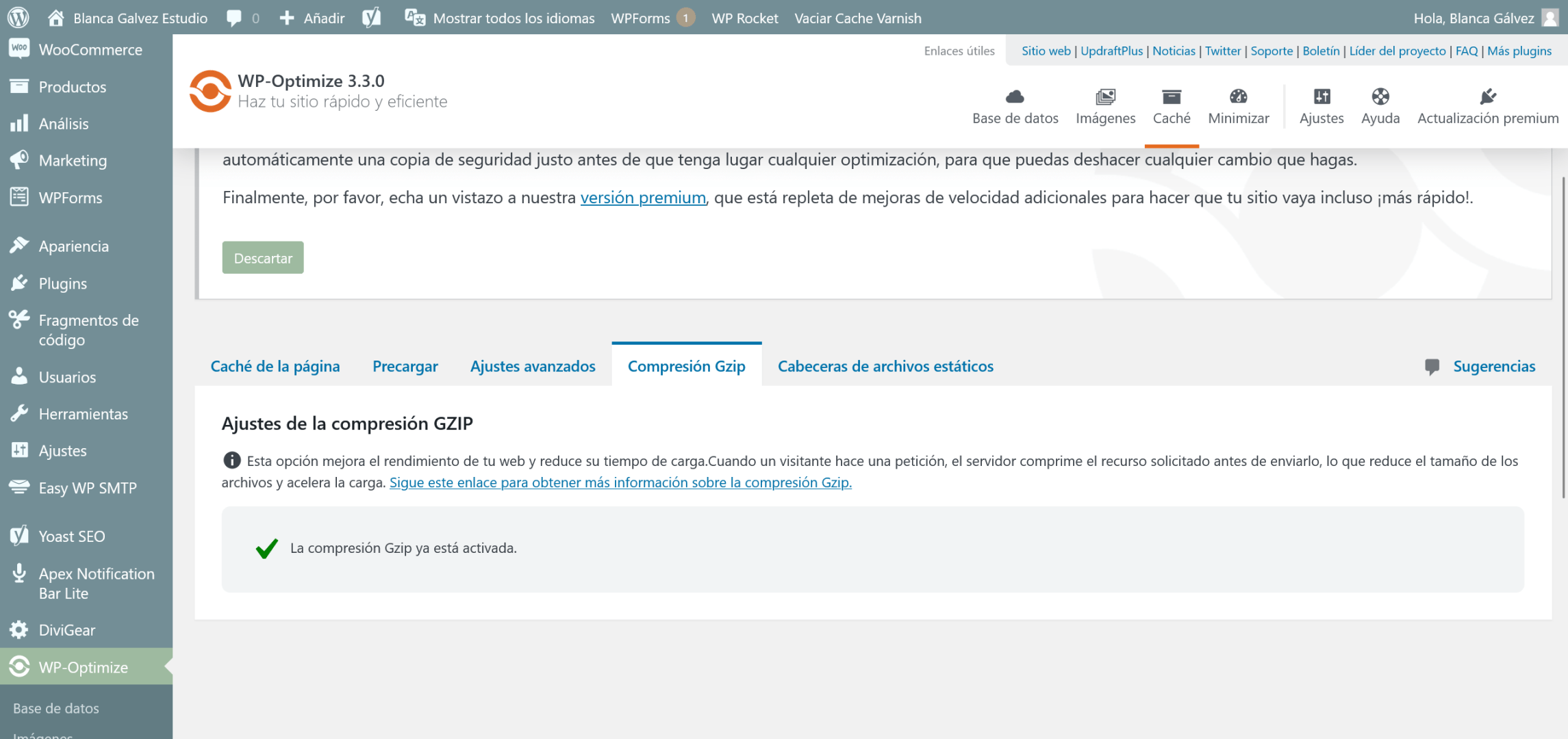Open the FAQ link

[1466, 51]
